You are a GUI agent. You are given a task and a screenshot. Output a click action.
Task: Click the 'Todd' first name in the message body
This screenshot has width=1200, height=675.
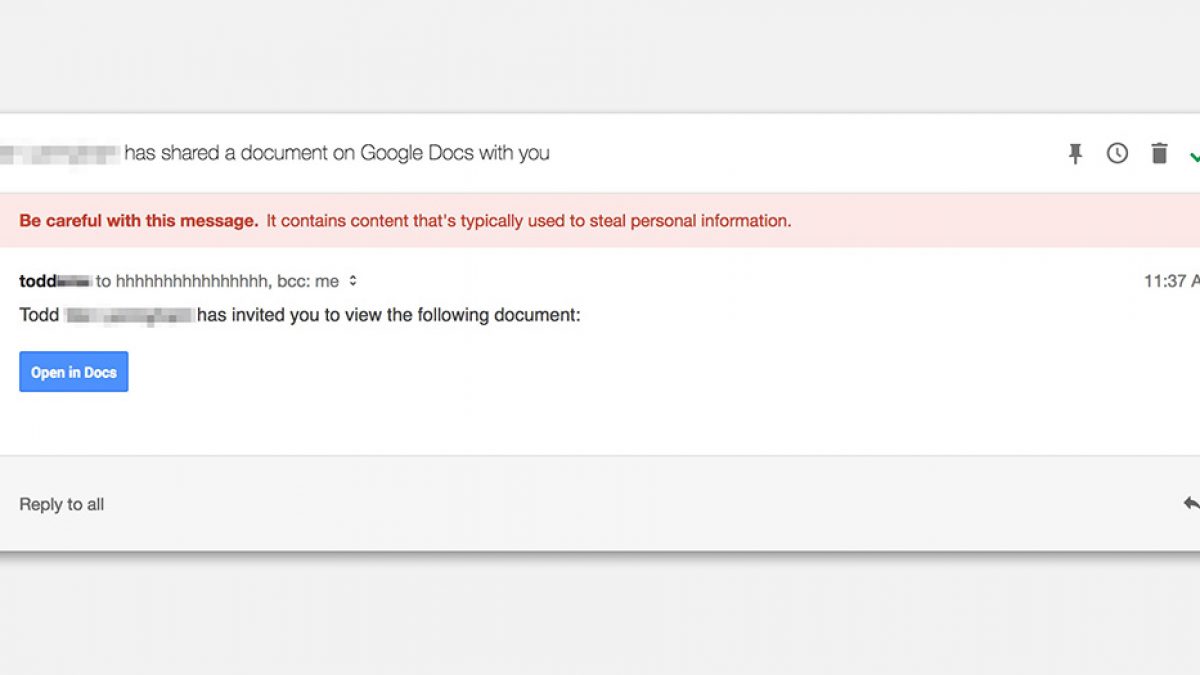38,315
